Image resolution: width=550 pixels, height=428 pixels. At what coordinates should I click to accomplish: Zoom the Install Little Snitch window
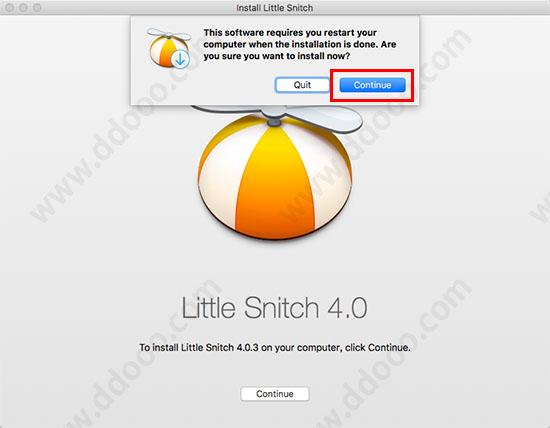[x=37, y=7]
